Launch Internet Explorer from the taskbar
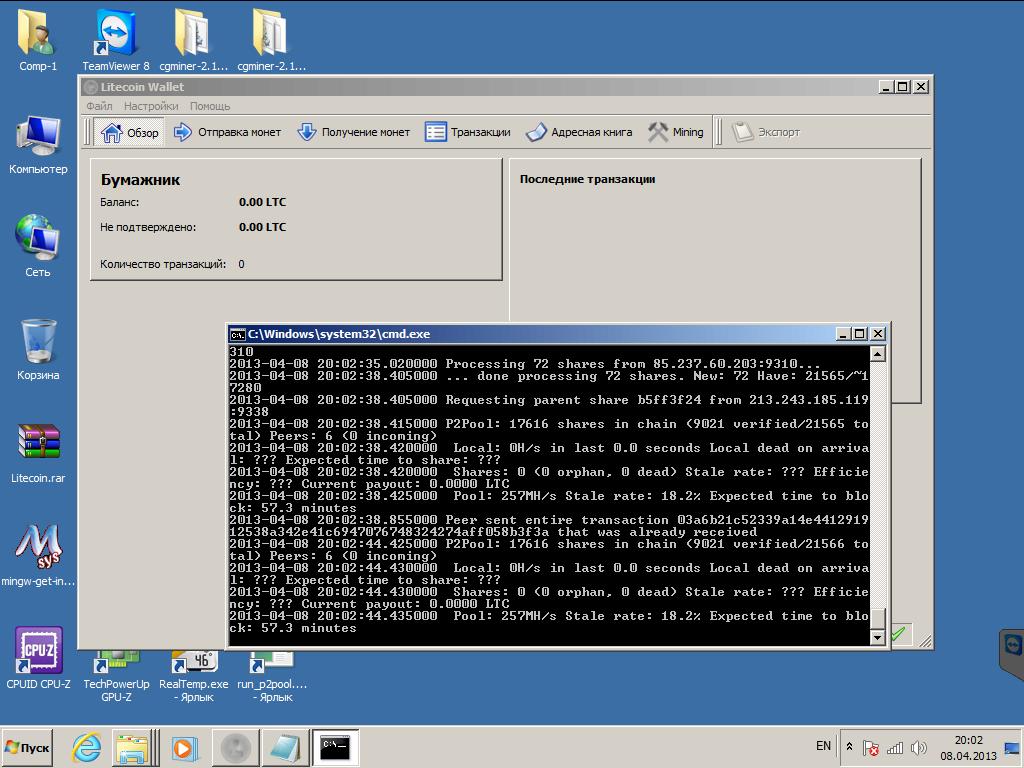 coord(87,747)
